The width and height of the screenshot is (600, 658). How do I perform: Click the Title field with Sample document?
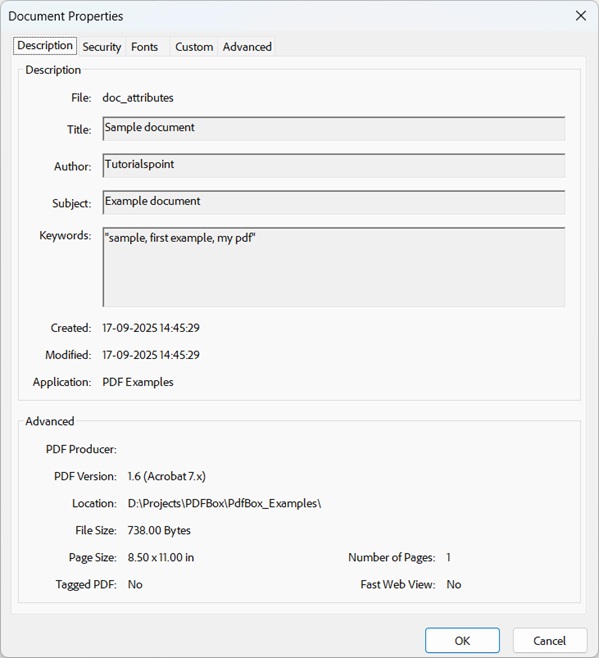click(333, 129)
